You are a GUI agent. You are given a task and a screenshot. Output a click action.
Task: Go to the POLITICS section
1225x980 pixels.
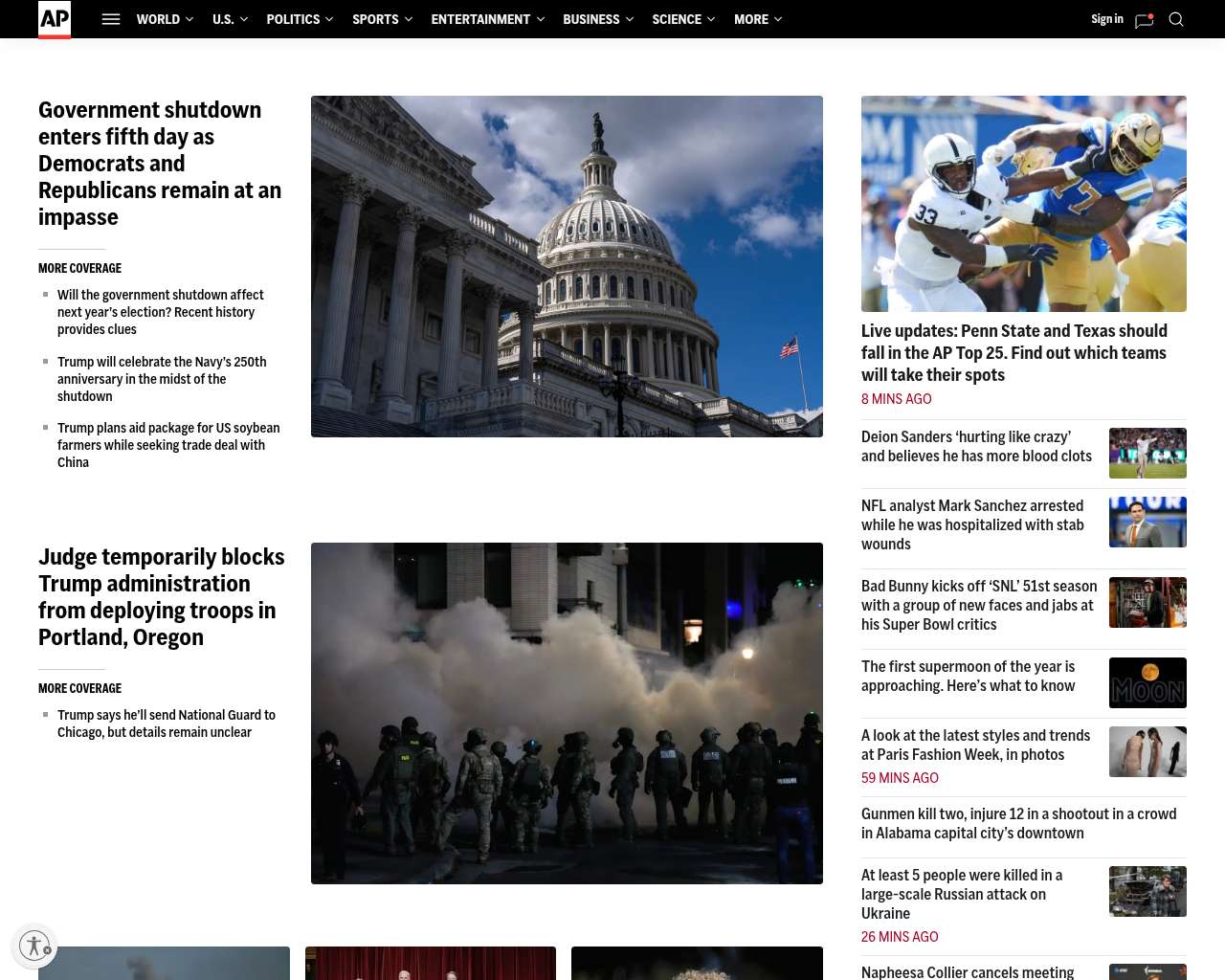[293, 19]
